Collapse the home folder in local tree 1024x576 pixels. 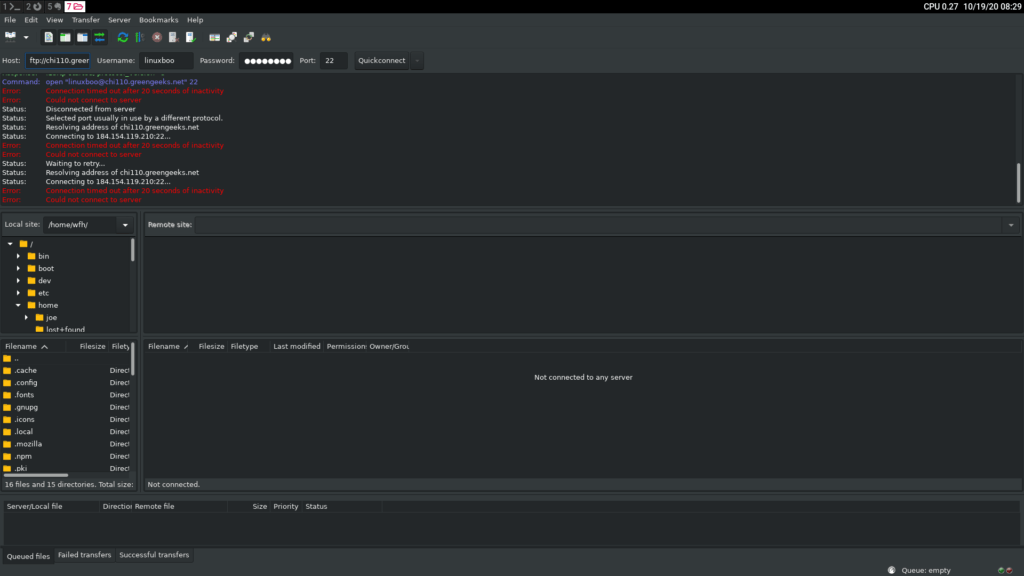(x=18, y=305)
